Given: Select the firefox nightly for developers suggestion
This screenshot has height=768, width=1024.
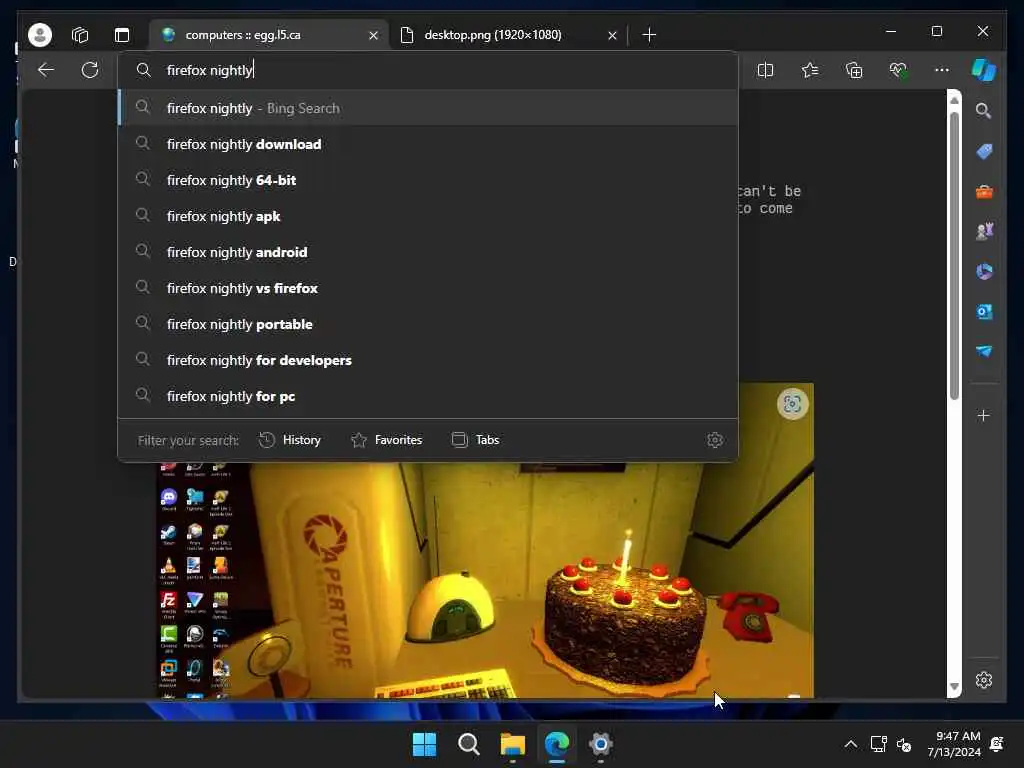Looking at the screenshot, I should (x=428, y=360).
